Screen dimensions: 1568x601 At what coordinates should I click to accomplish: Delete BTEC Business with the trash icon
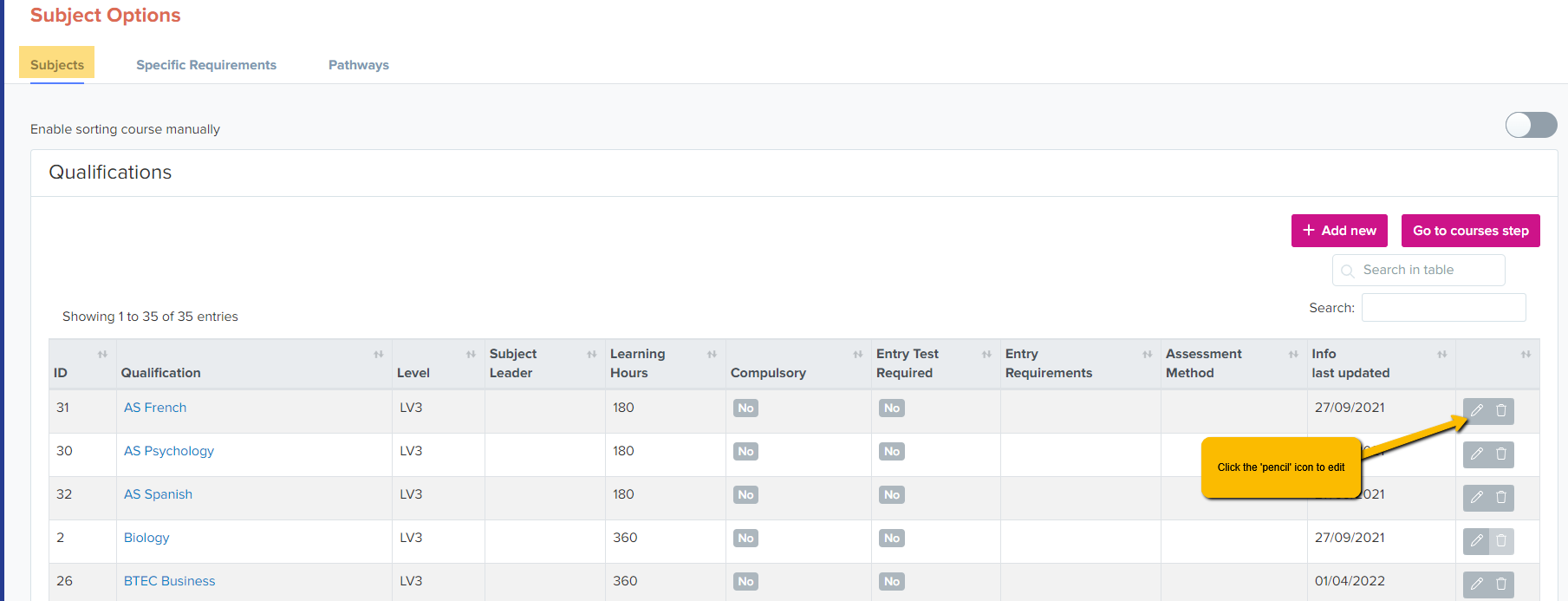click(x=1501, y=584)
